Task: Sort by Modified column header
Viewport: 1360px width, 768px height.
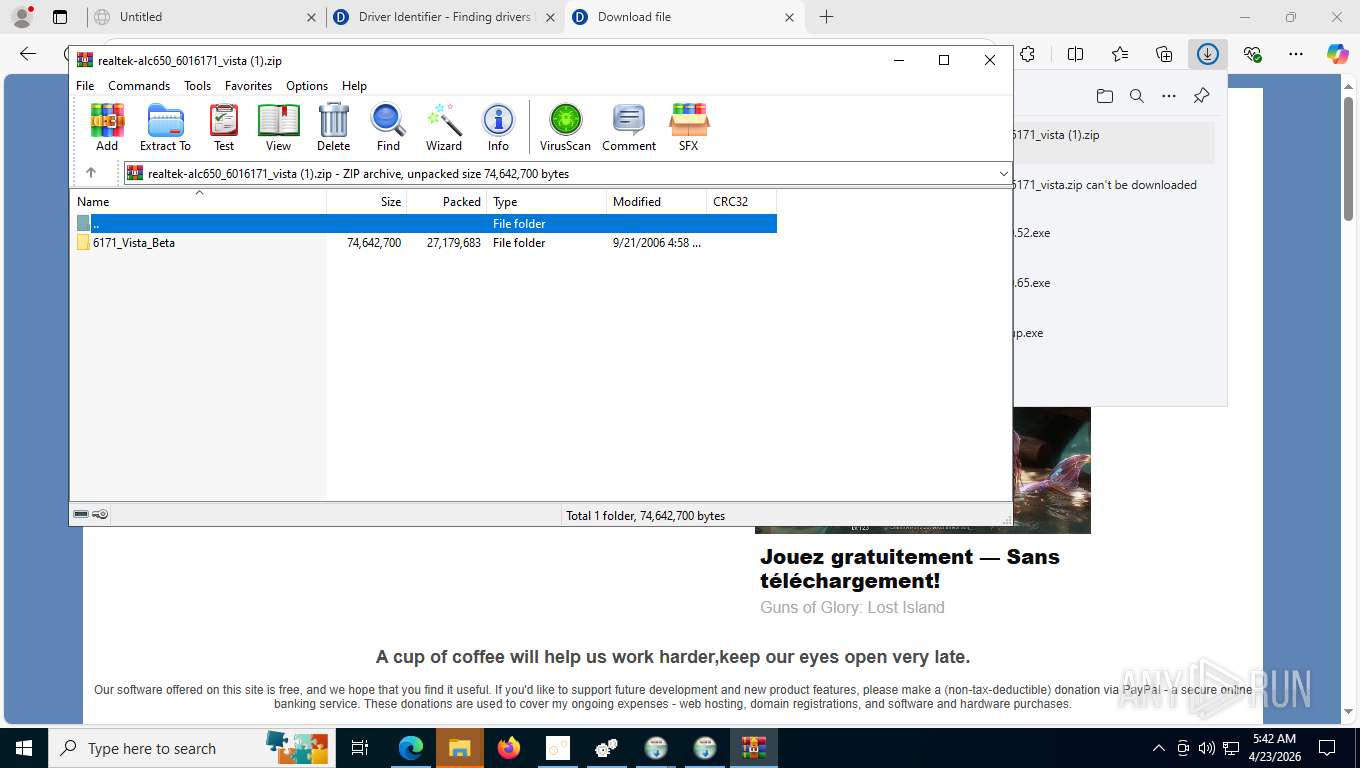Action: (657, 202)
